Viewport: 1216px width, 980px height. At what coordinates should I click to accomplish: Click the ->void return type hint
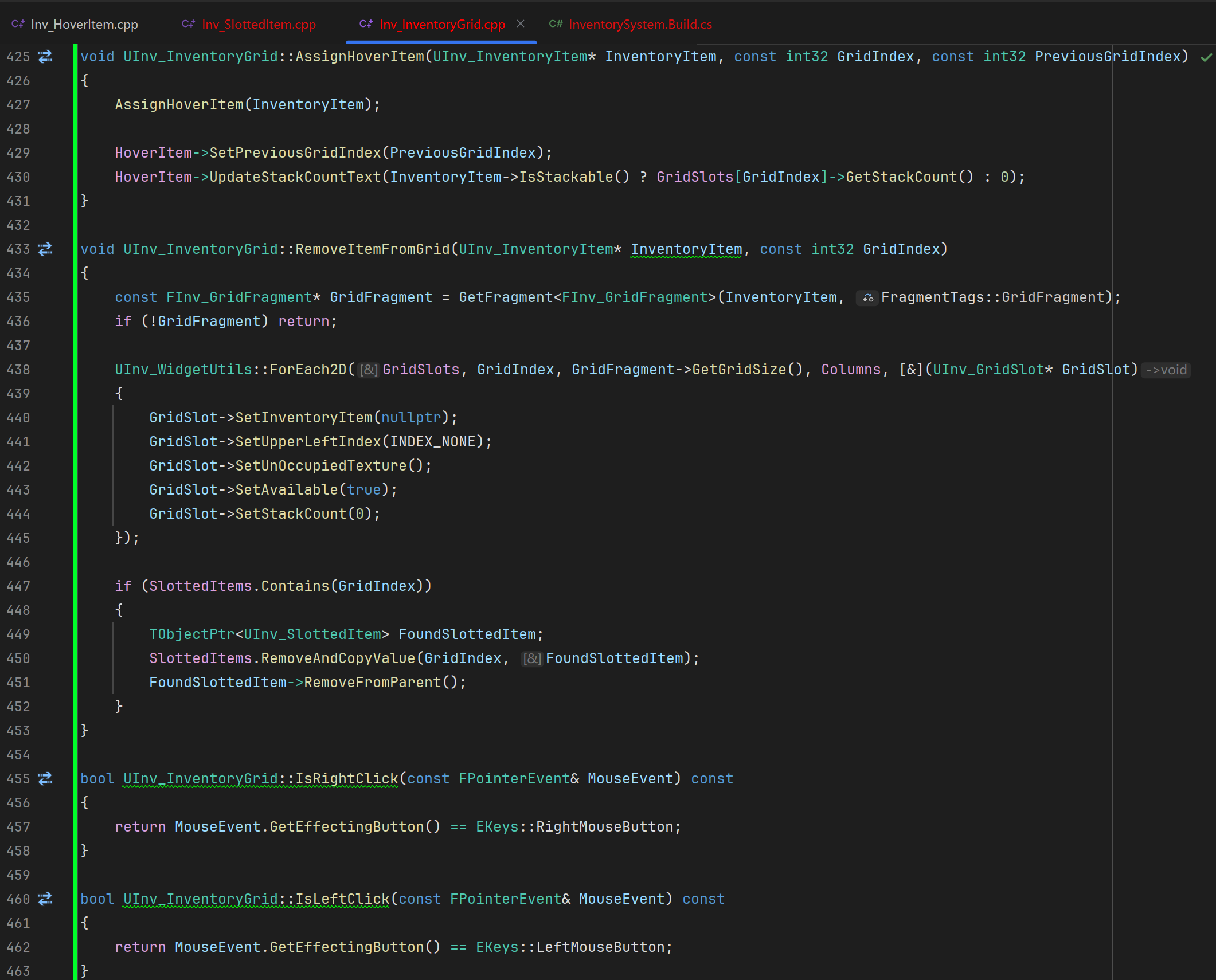tap(1166, 370)
